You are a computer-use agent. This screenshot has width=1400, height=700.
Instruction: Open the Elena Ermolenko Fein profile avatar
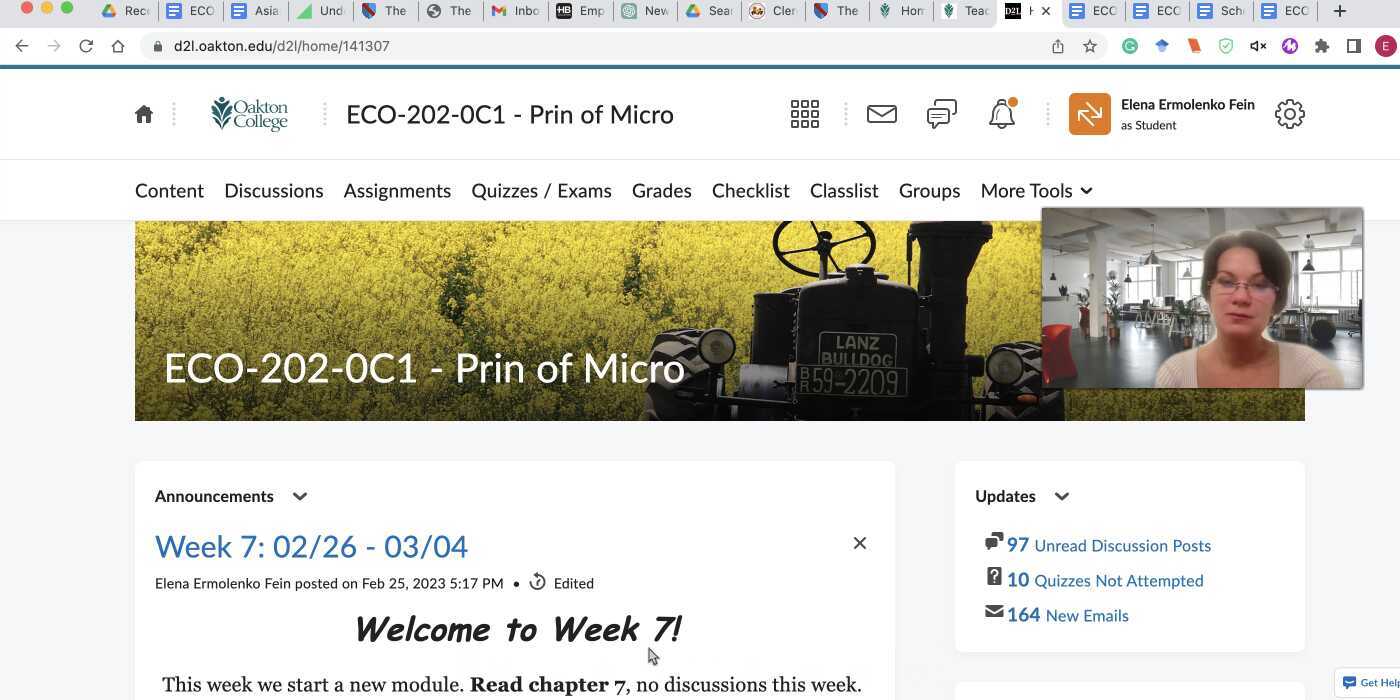click(x=1089, y=113)
